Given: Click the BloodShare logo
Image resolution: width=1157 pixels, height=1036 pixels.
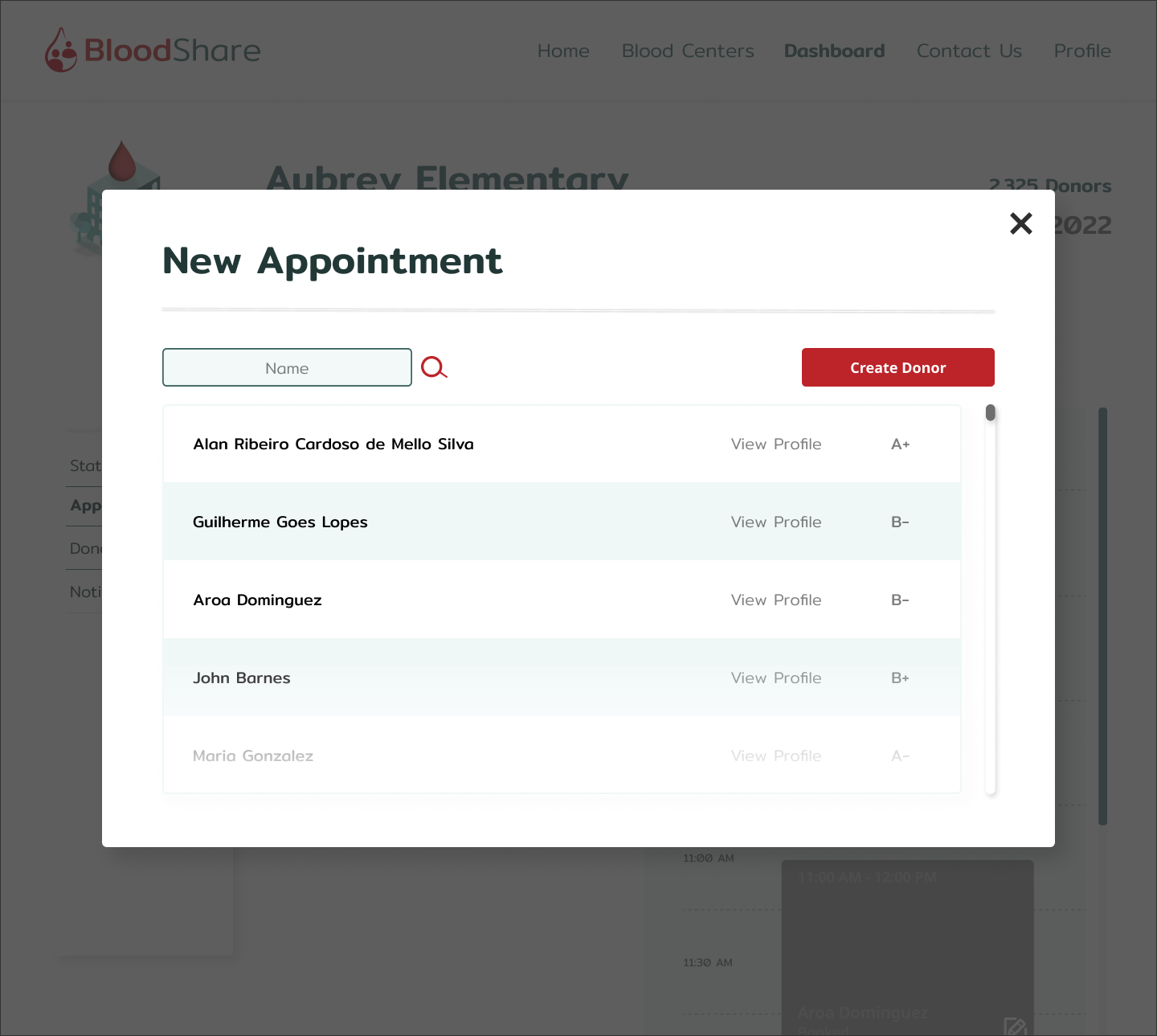Looking at the screenshot, I should tap(153, 50).
